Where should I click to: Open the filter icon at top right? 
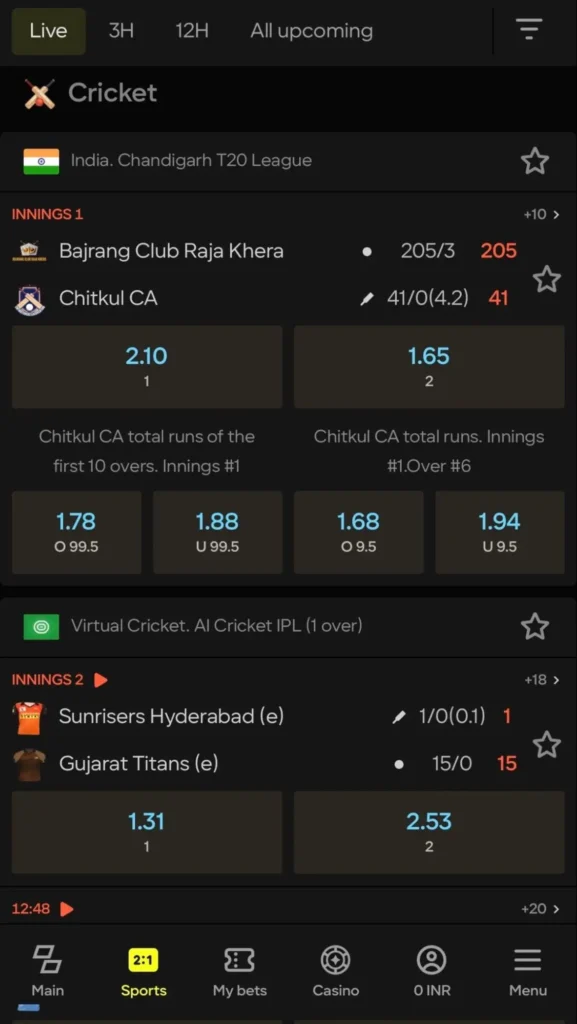pyautogui.click(x=529, y=30)
